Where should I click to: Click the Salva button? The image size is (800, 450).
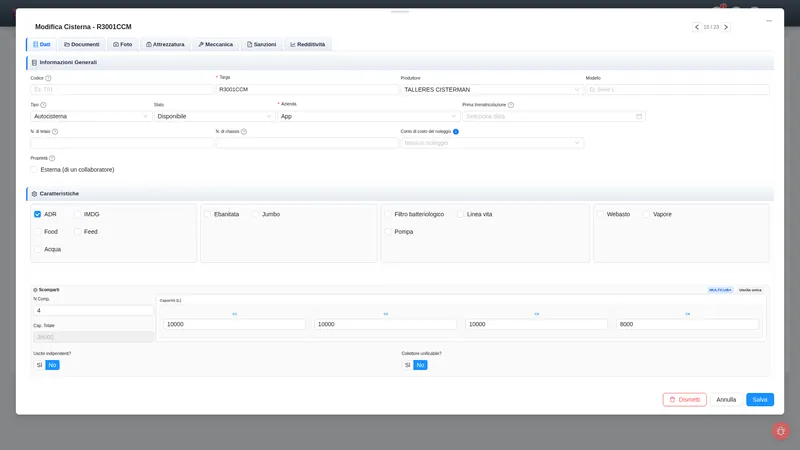pyautogui.click(x=760, y=399)
